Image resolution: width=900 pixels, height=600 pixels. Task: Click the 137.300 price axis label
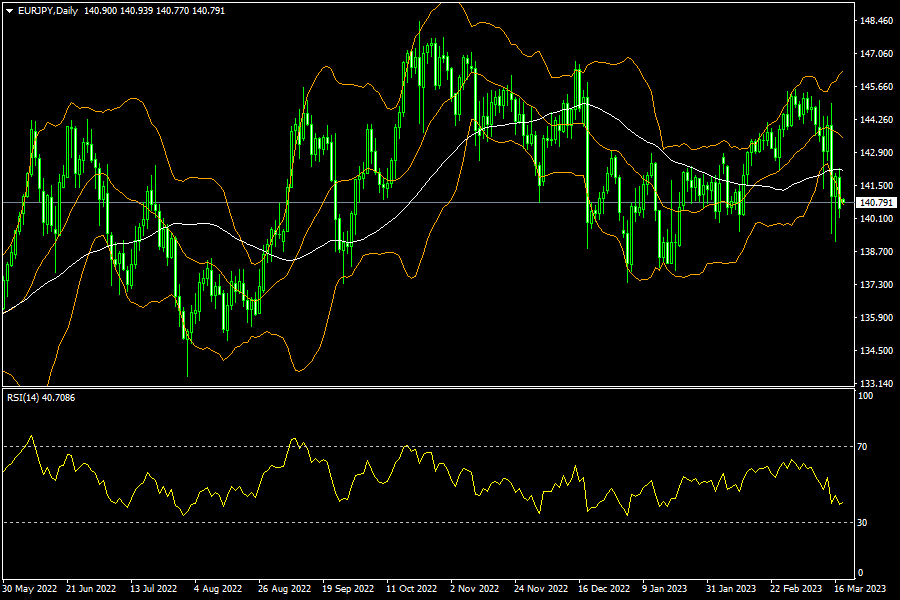click(x=876, y=284)
